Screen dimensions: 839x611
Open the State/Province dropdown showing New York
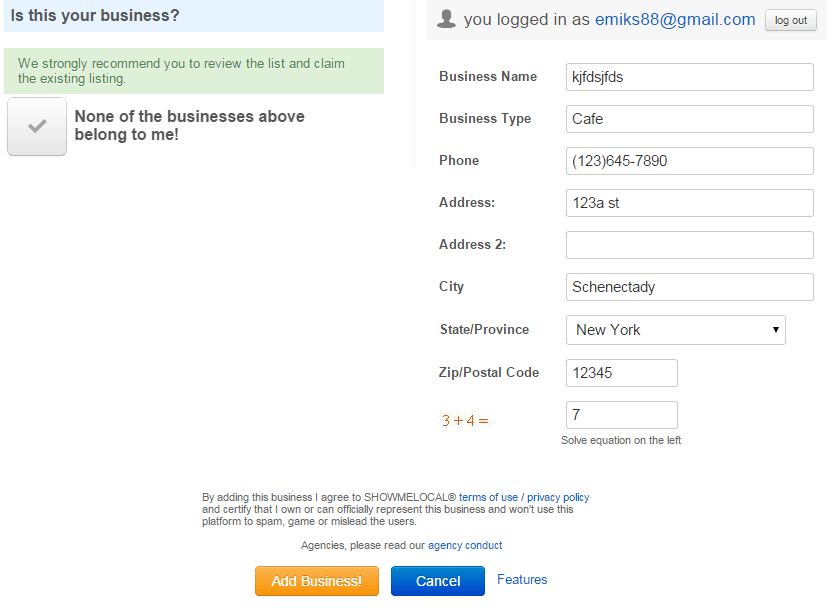(675, 330)
